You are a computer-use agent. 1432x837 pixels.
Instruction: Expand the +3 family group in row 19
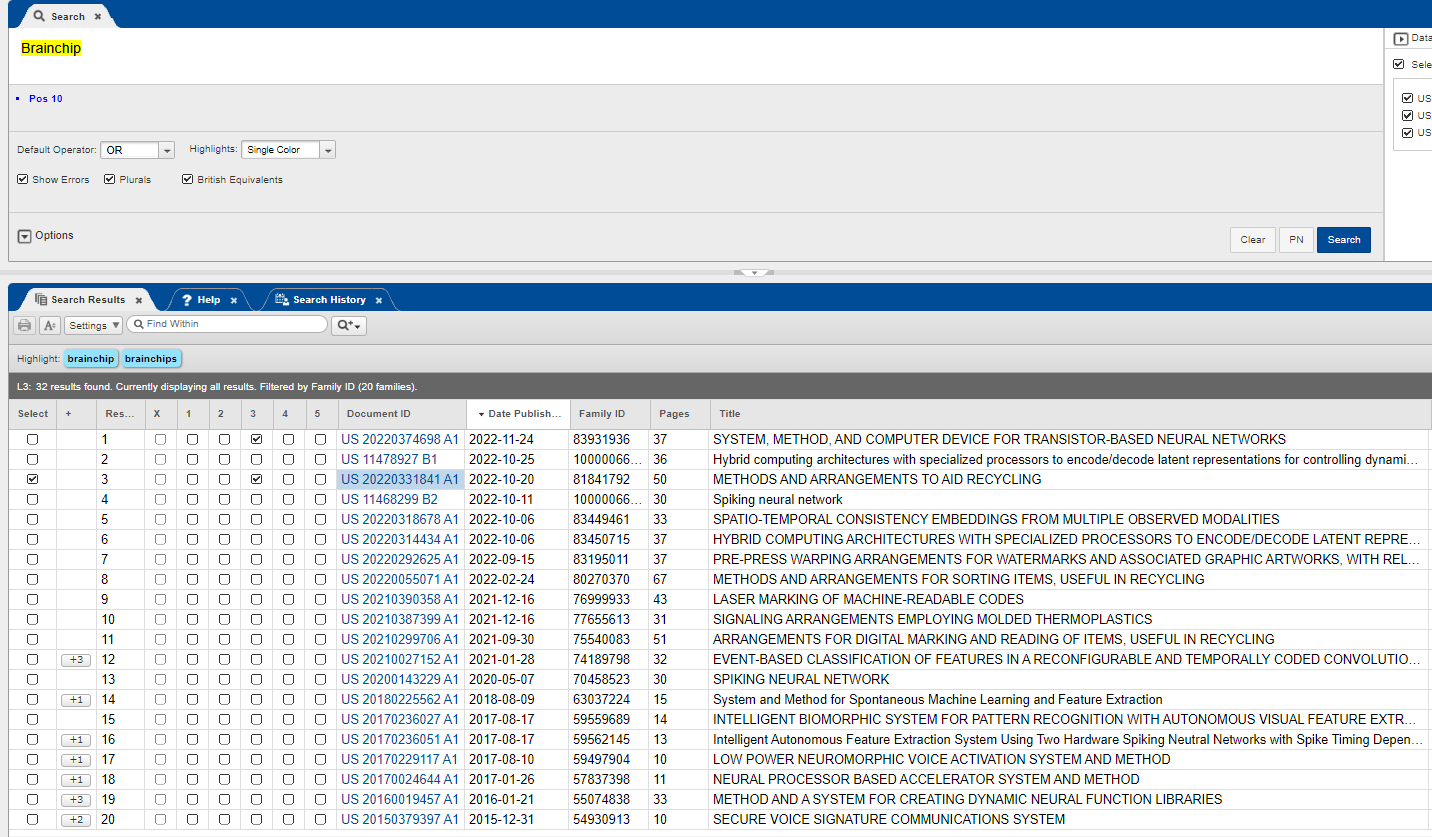tap(76, 800)
